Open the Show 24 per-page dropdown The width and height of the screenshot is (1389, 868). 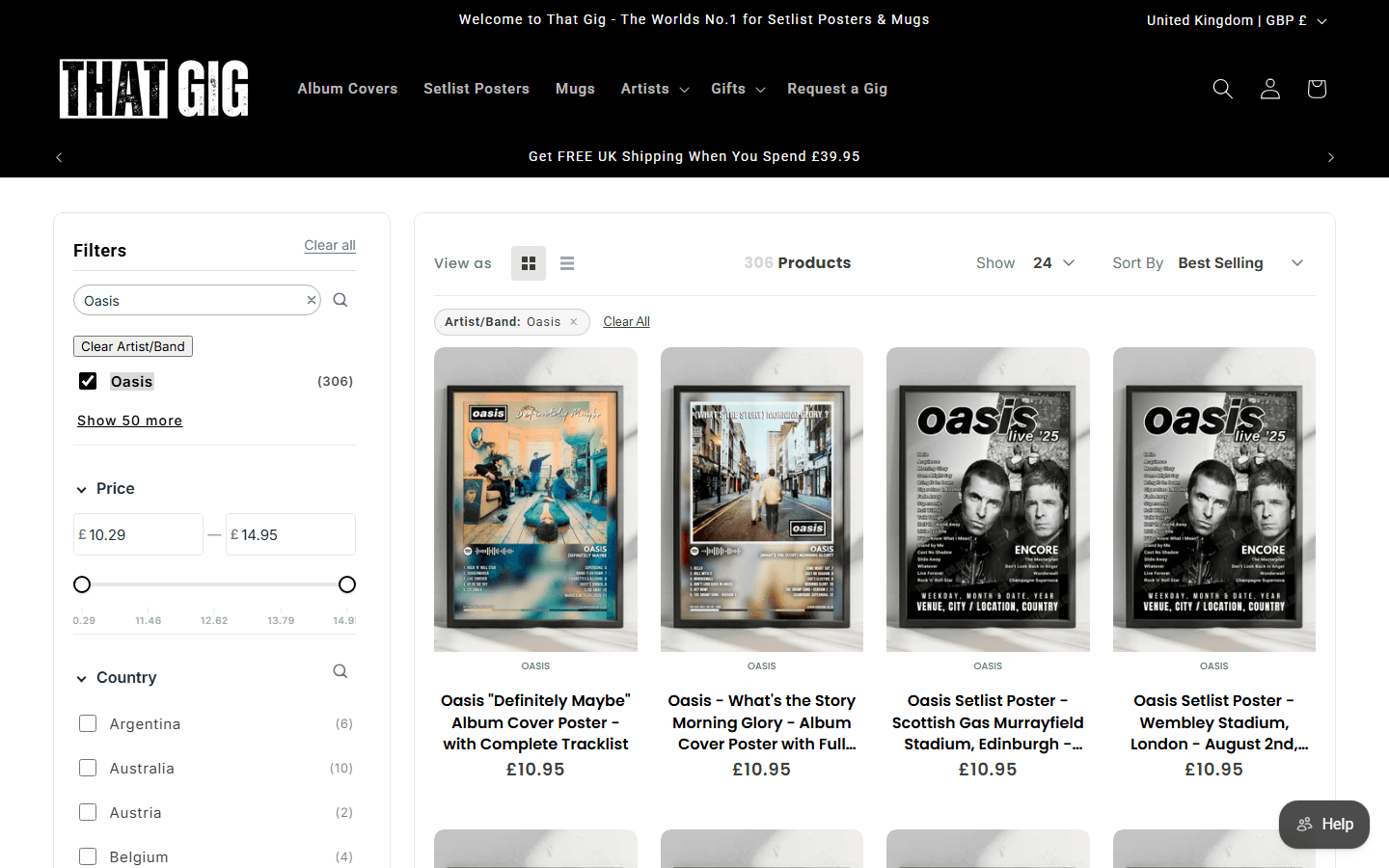click(1053, 263)
